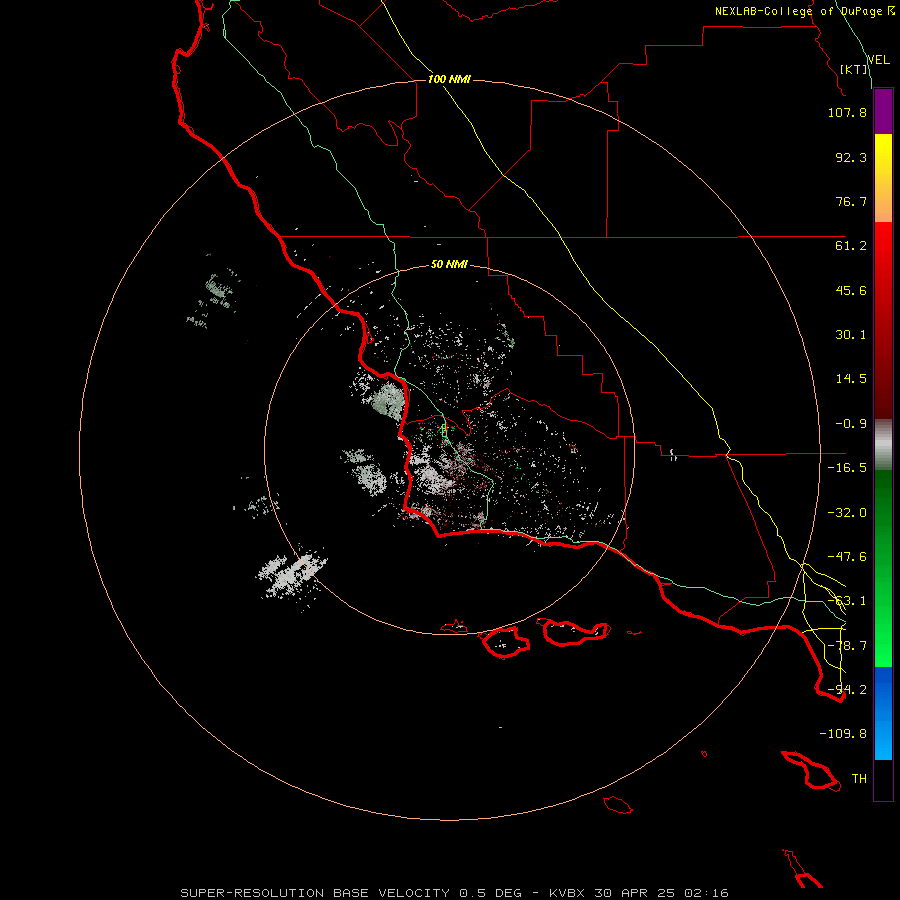Image resolution: width=900 pixels, height=900 pixels.
Task: Click the 107.8 velocity scale value
Action: [847, 112]
